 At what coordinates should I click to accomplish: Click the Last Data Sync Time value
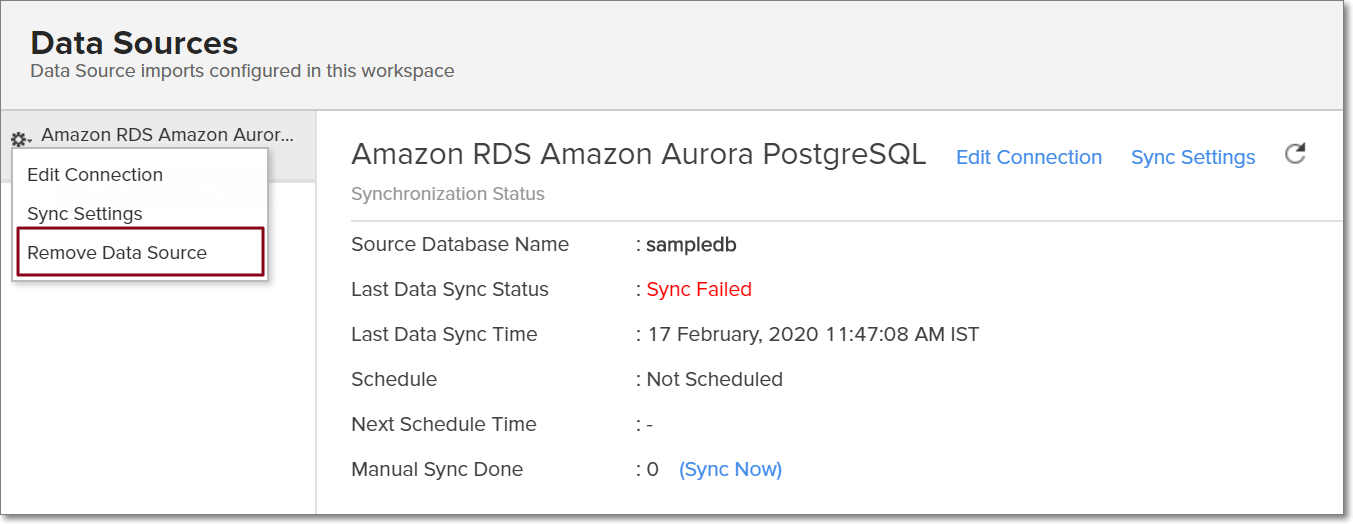click(813, 335)
